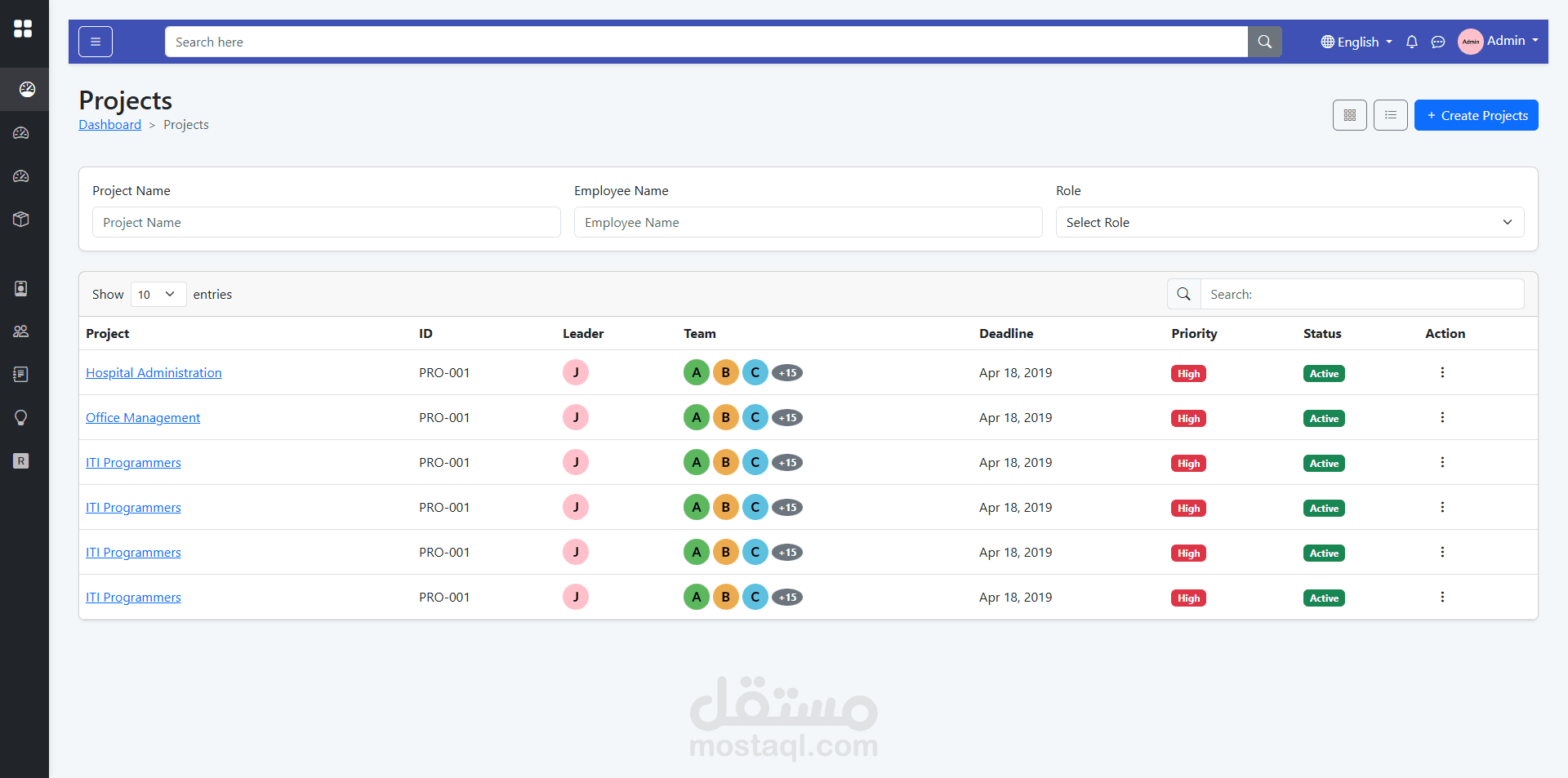1568x778 pixels.
Task: Click leader avatar J for Hospital Administration
Action: point(576,372)
